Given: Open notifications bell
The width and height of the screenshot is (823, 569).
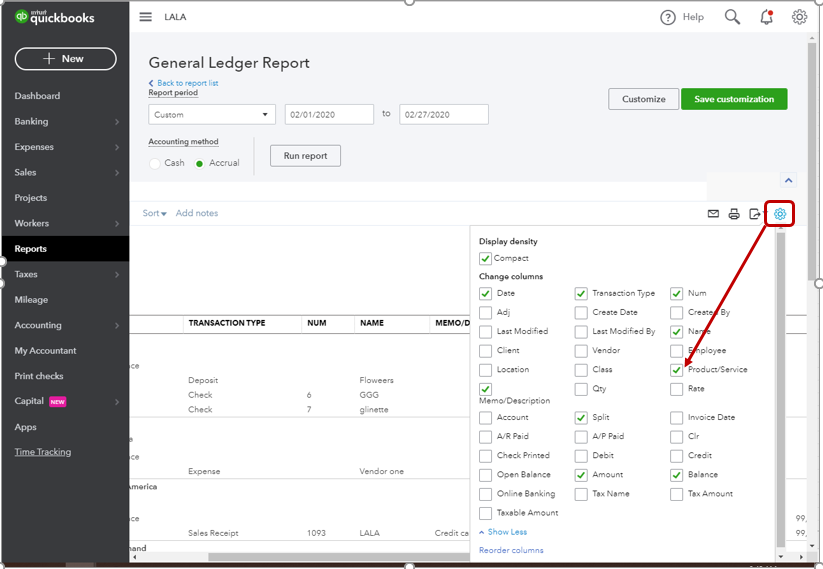Looking at the screenshot, I should [x=766, y=17].
